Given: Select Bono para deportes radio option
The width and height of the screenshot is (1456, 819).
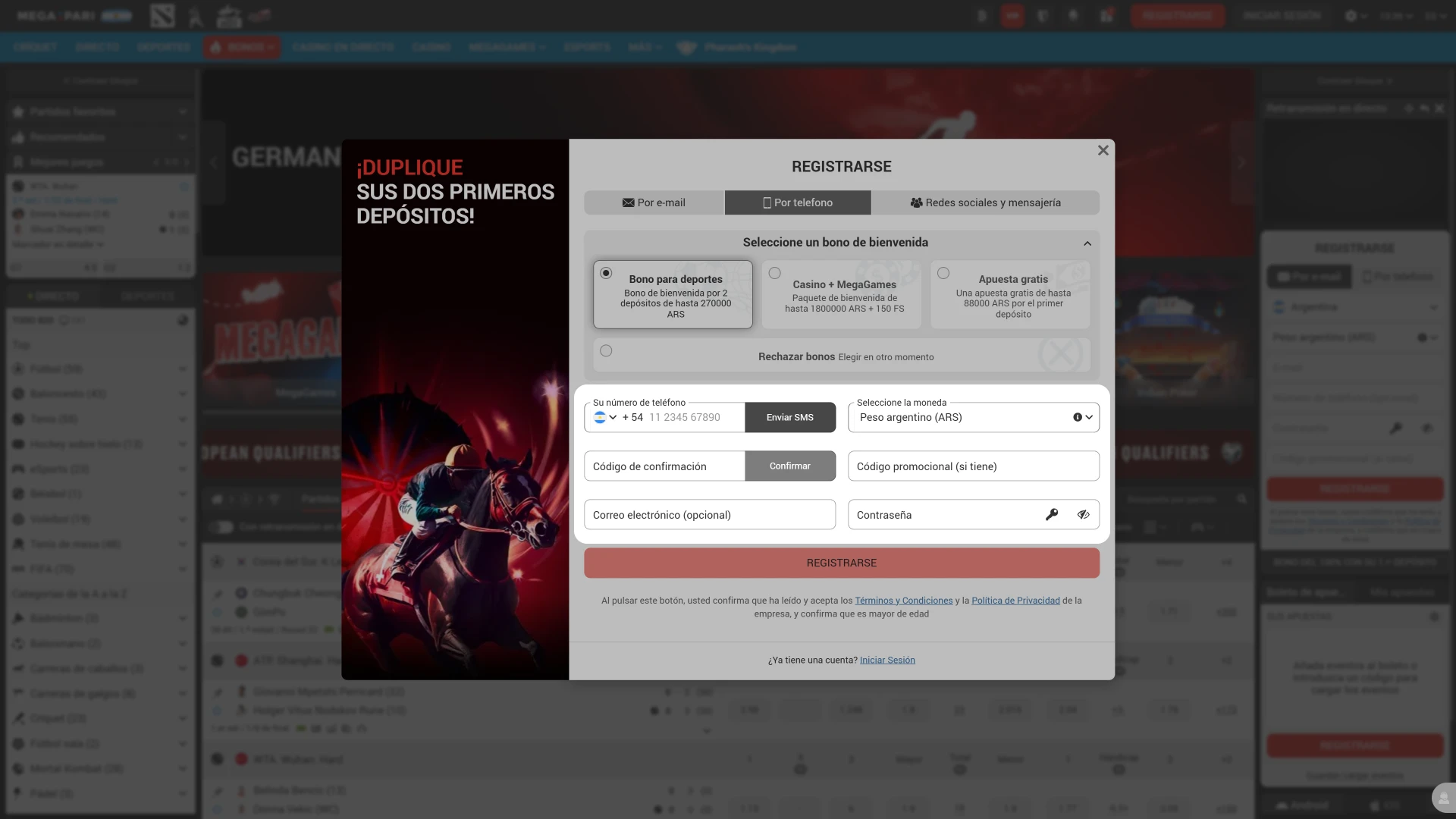Looking at the screenshot, I should pyautogui.click(x=606, y=273).
